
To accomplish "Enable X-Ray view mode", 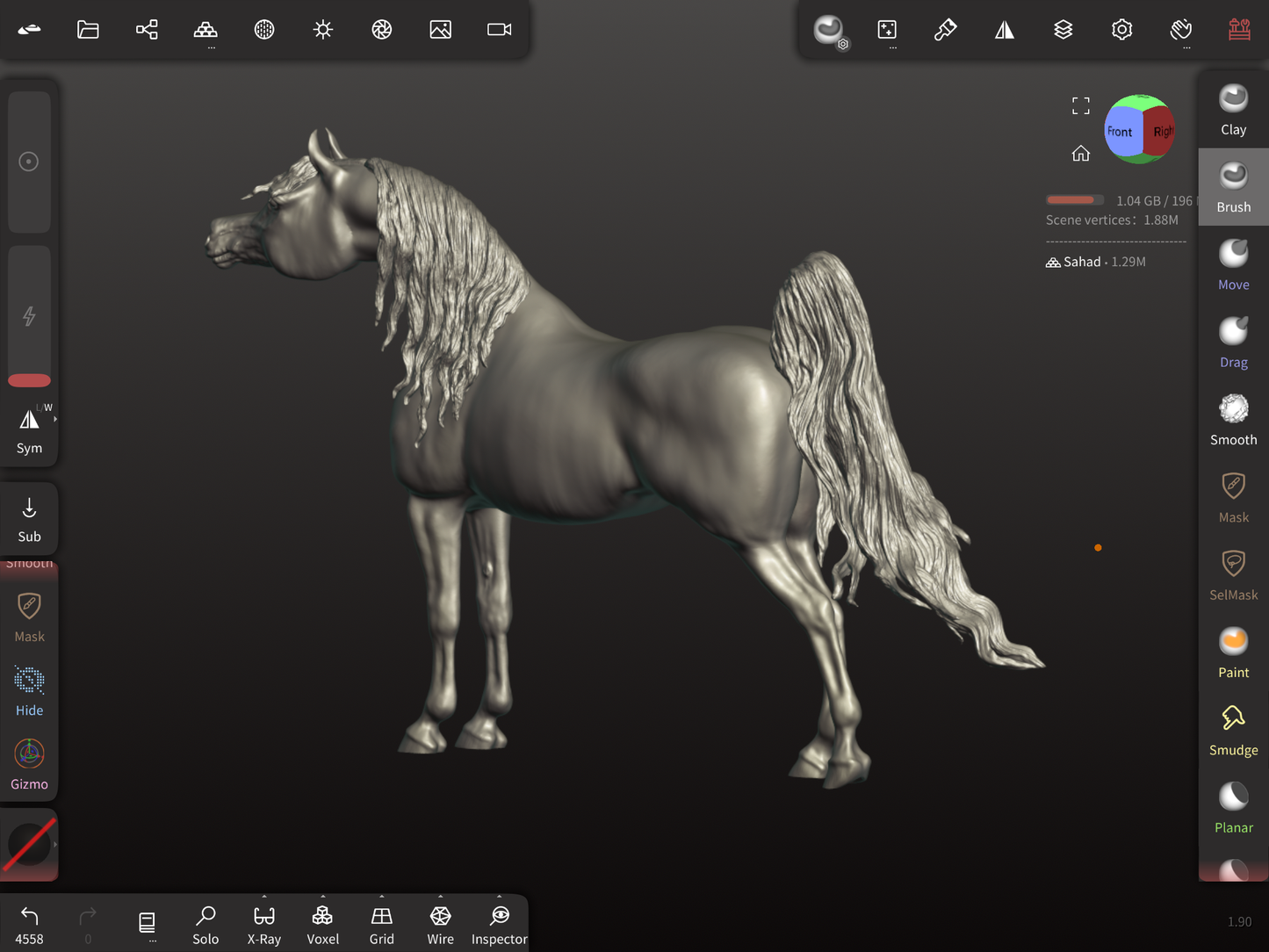I will pos(263,924).
